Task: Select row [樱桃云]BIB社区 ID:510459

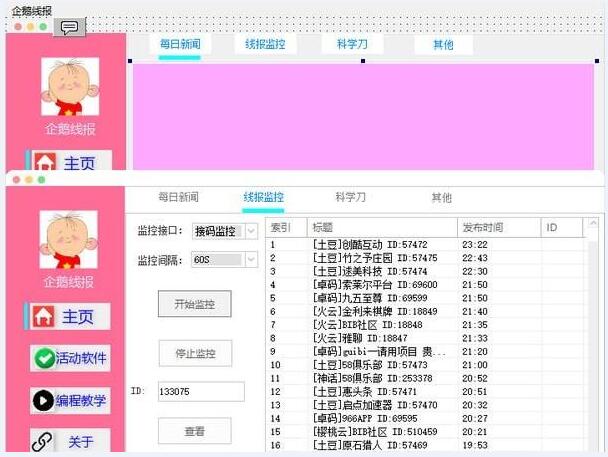Action: click(427, 432)
